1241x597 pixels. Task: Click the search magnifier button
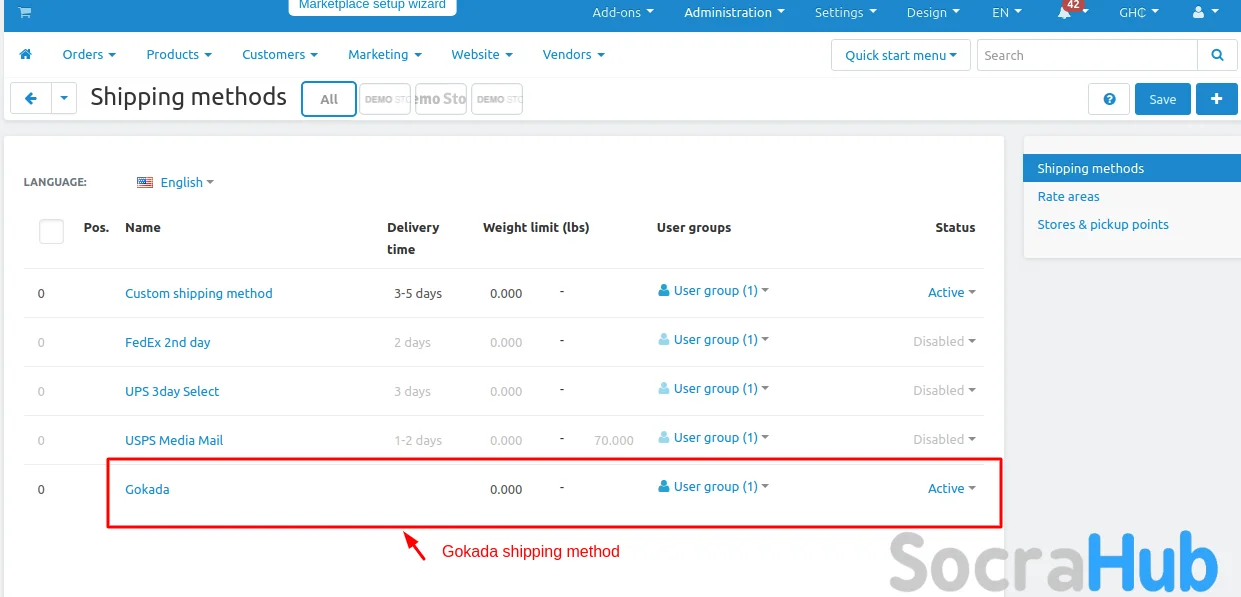tap(1217, 55)
